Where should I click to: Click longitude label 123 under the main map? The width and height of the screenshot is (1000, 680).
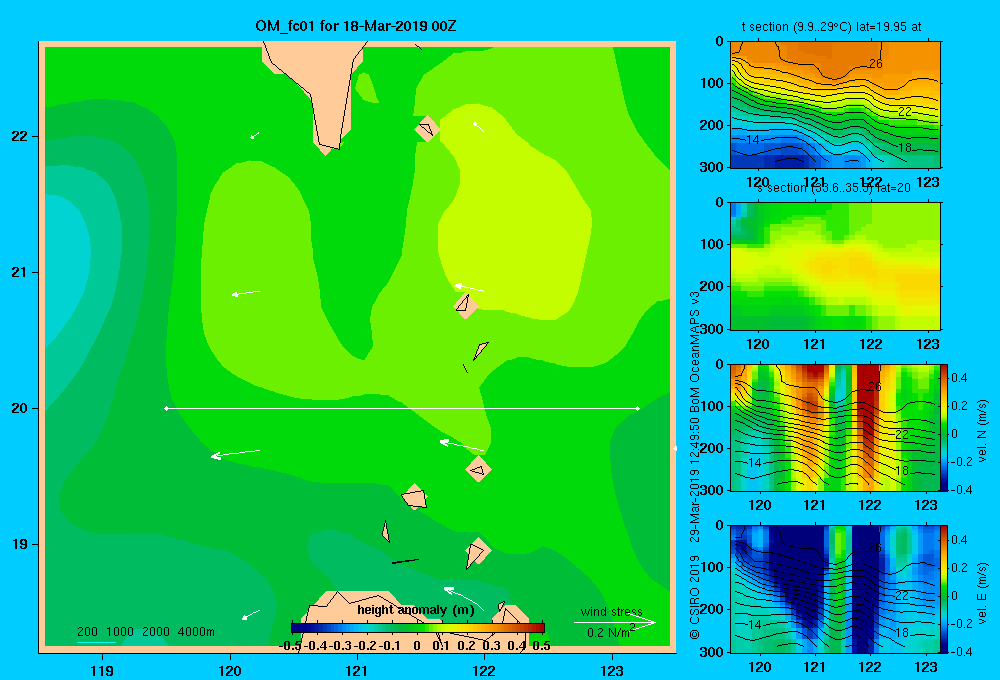(612, 670)
